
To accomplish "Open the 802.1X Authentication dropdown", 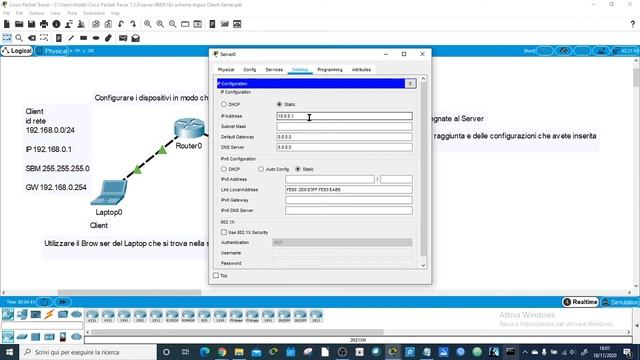I will (342, 242).
